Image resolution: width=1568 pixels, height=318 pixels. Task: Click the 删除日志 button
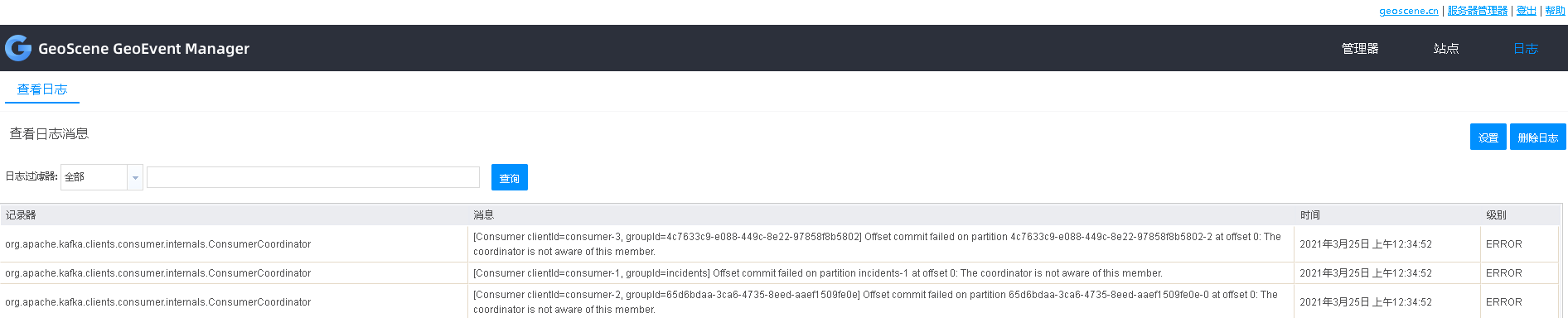1538,137
